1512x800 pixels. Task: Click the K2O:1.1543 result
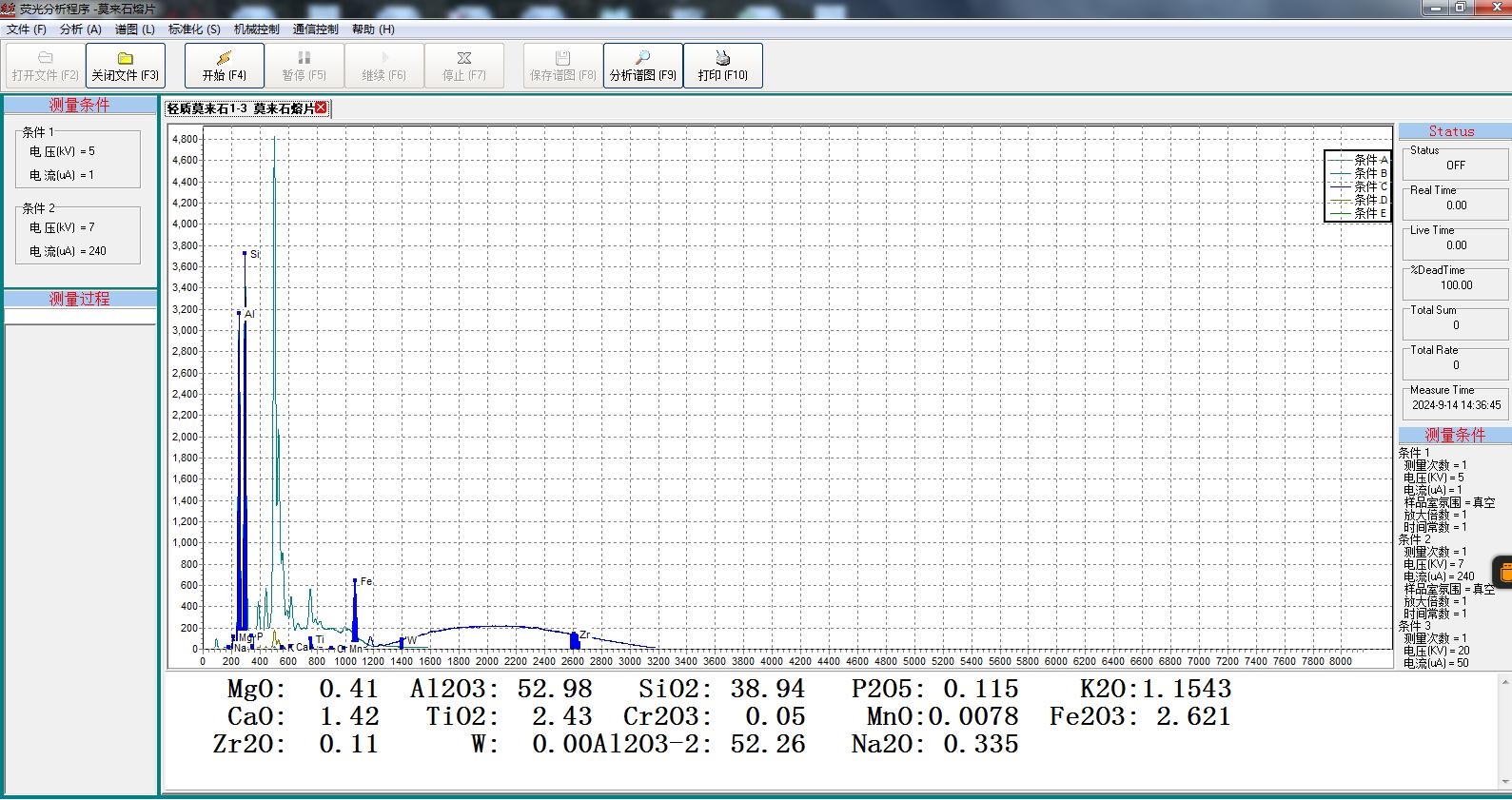tap(1155, 689)
